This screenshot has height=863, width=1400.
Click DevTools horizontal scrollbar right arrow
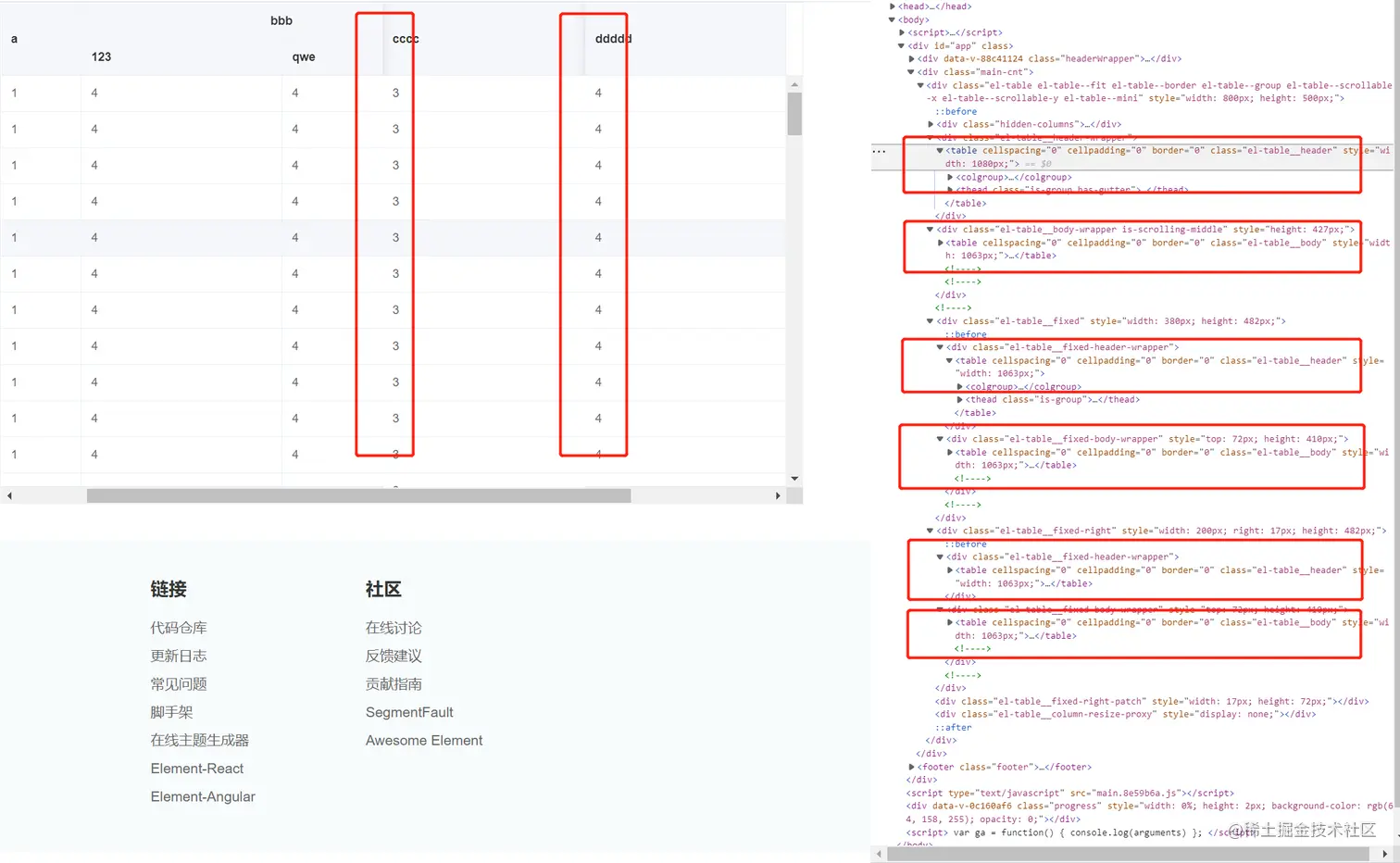(x=1385, y=854)
